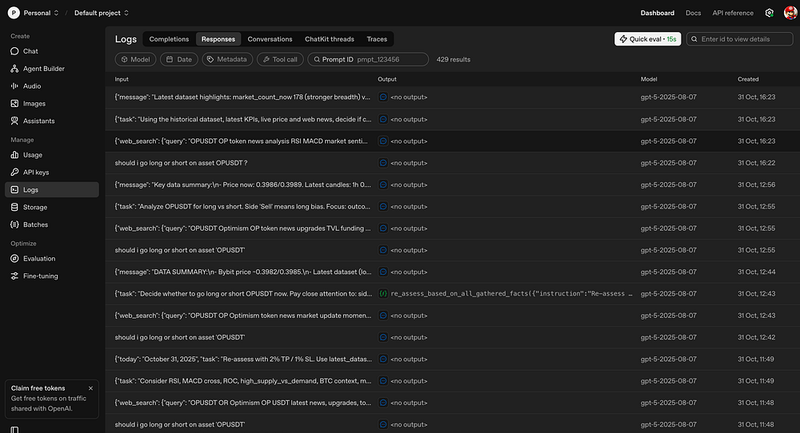The image size is (800, 433).
Task: Switch to the Completions tab
Action: click(169, 39)
